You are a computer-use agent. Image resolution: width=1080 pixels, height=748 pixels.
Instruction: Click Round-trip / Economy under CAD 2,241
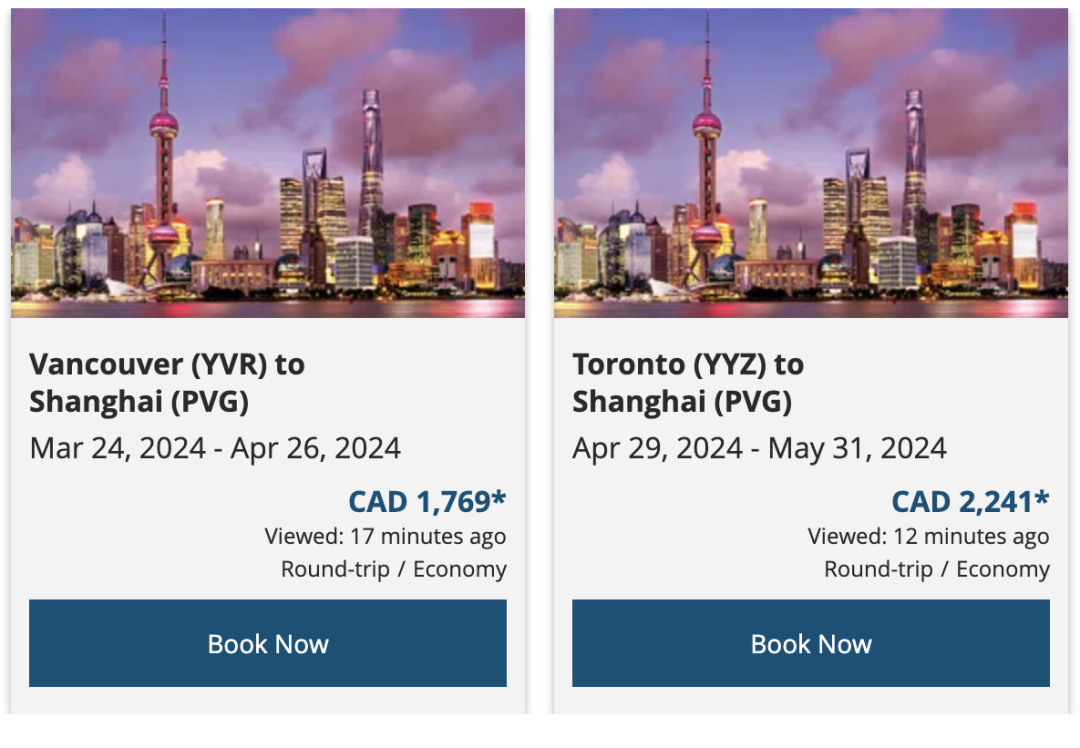pyautogui.click(x=937, y=570)
